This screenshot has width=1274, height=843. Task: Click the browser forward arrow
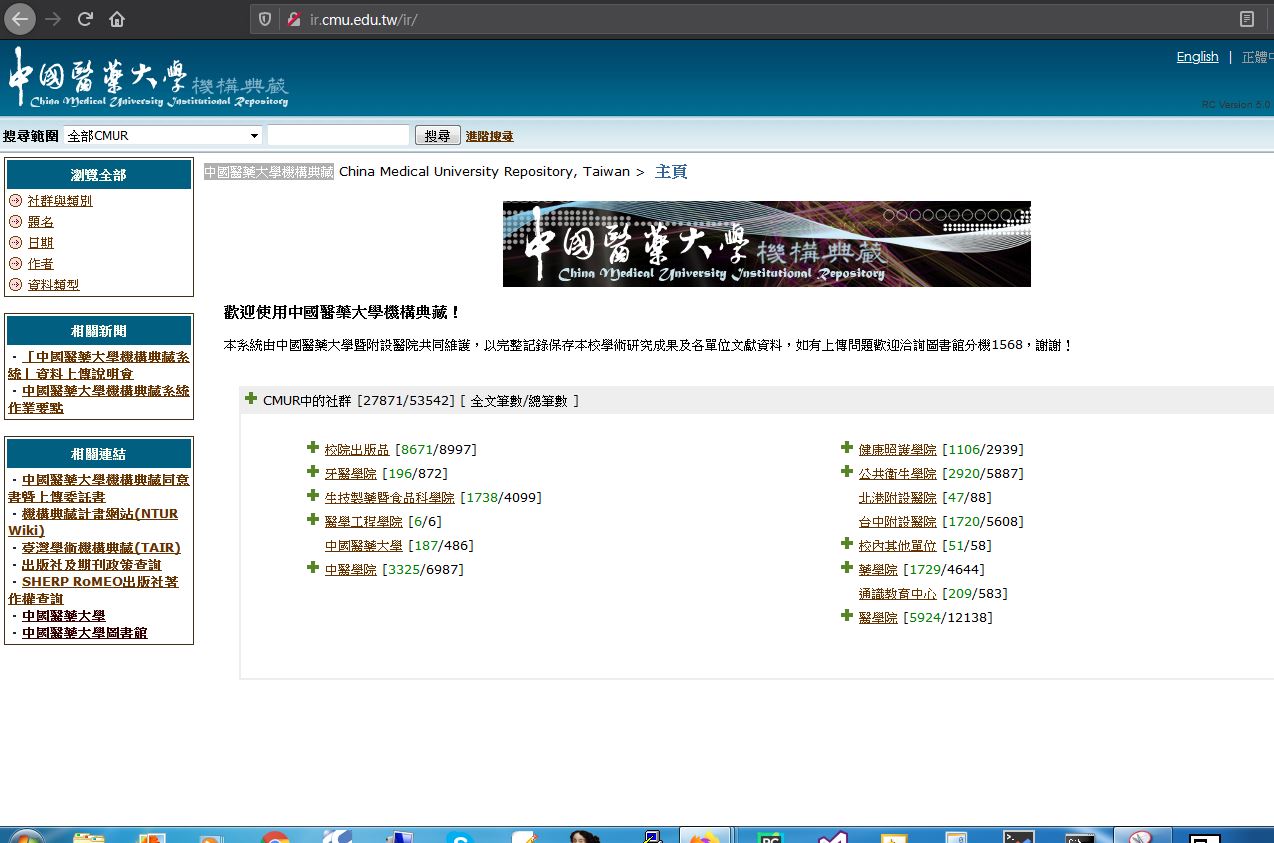53,19
